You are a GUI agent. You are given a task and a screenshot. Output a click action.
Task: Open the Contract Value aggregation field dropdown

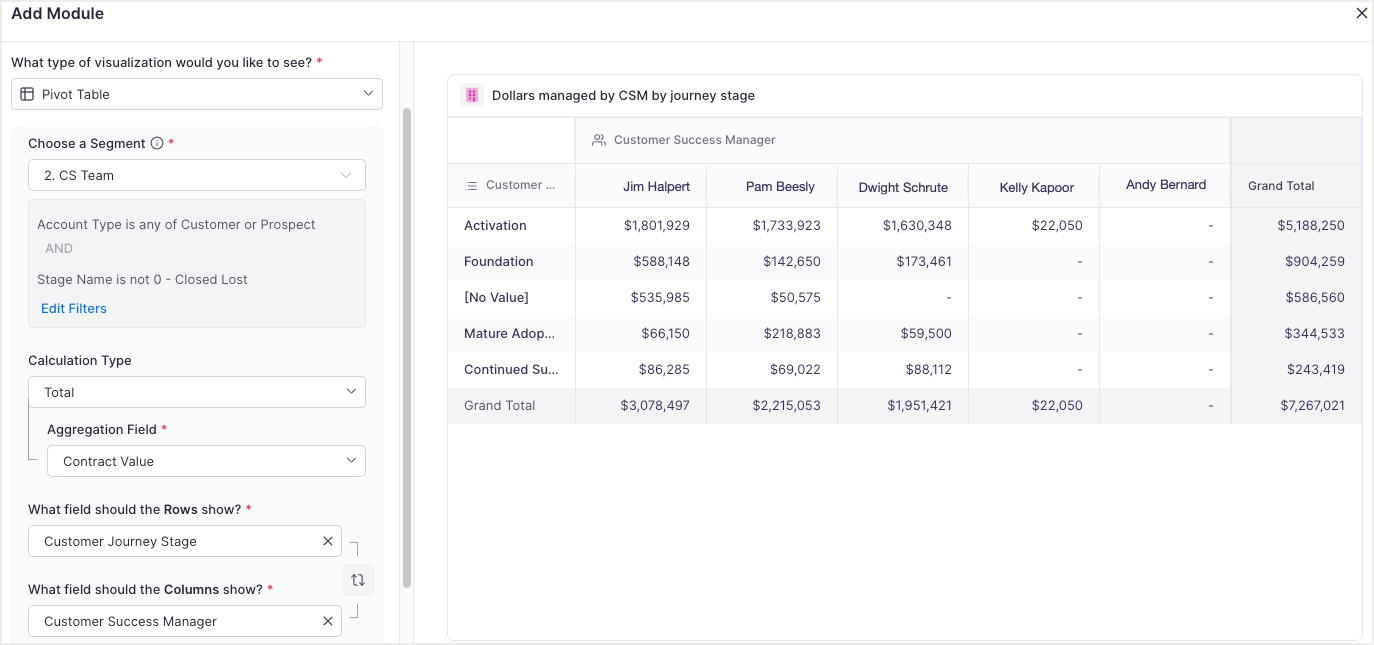coord(206,461)
